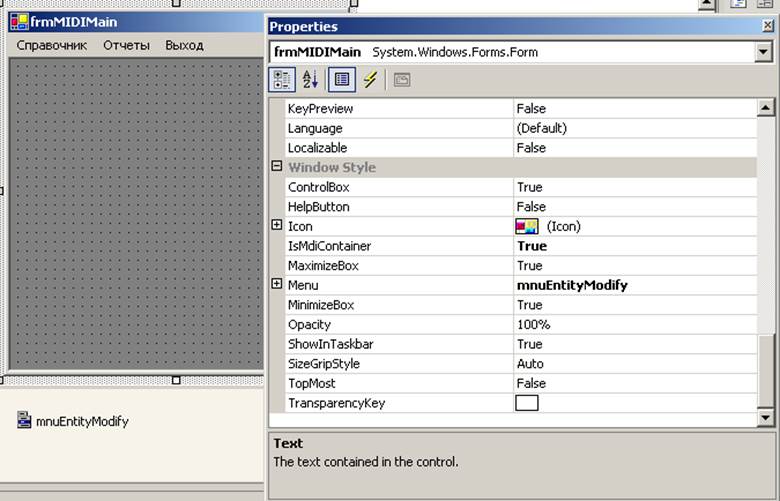Close the Properties window
Viewport: 780px width, 501px height.
[x=768, y=26]
